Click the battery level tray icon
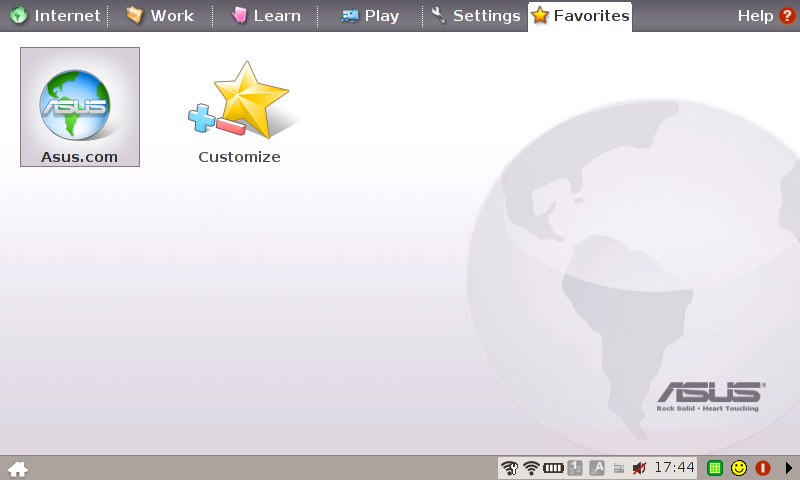Viewport: 800px width, 480px height. coord(553,468)
